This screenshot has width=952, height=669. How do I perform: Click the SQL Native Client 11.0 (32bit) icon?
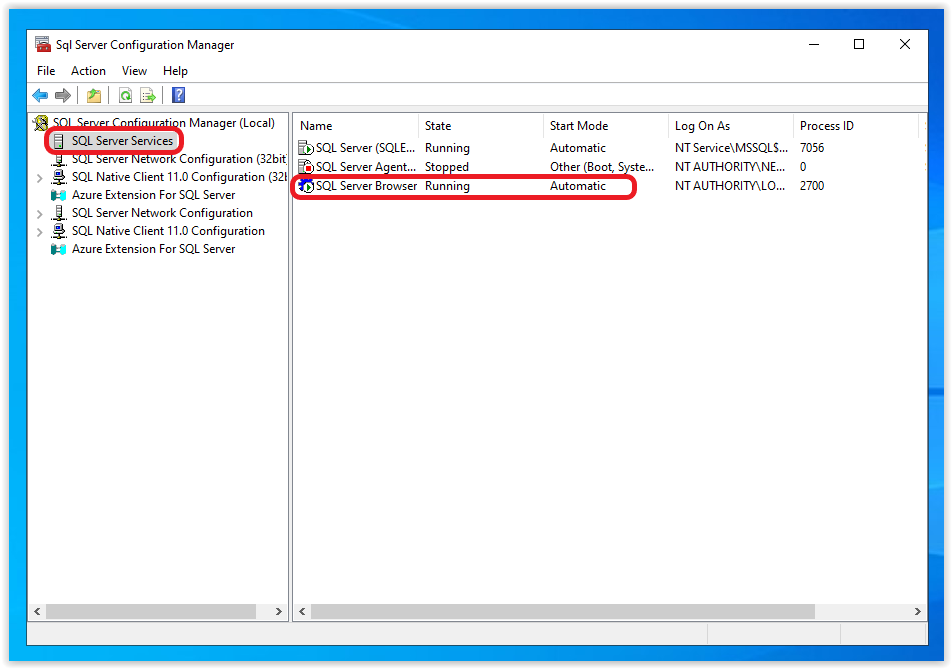pyautogui.click(x=58, y=177)
